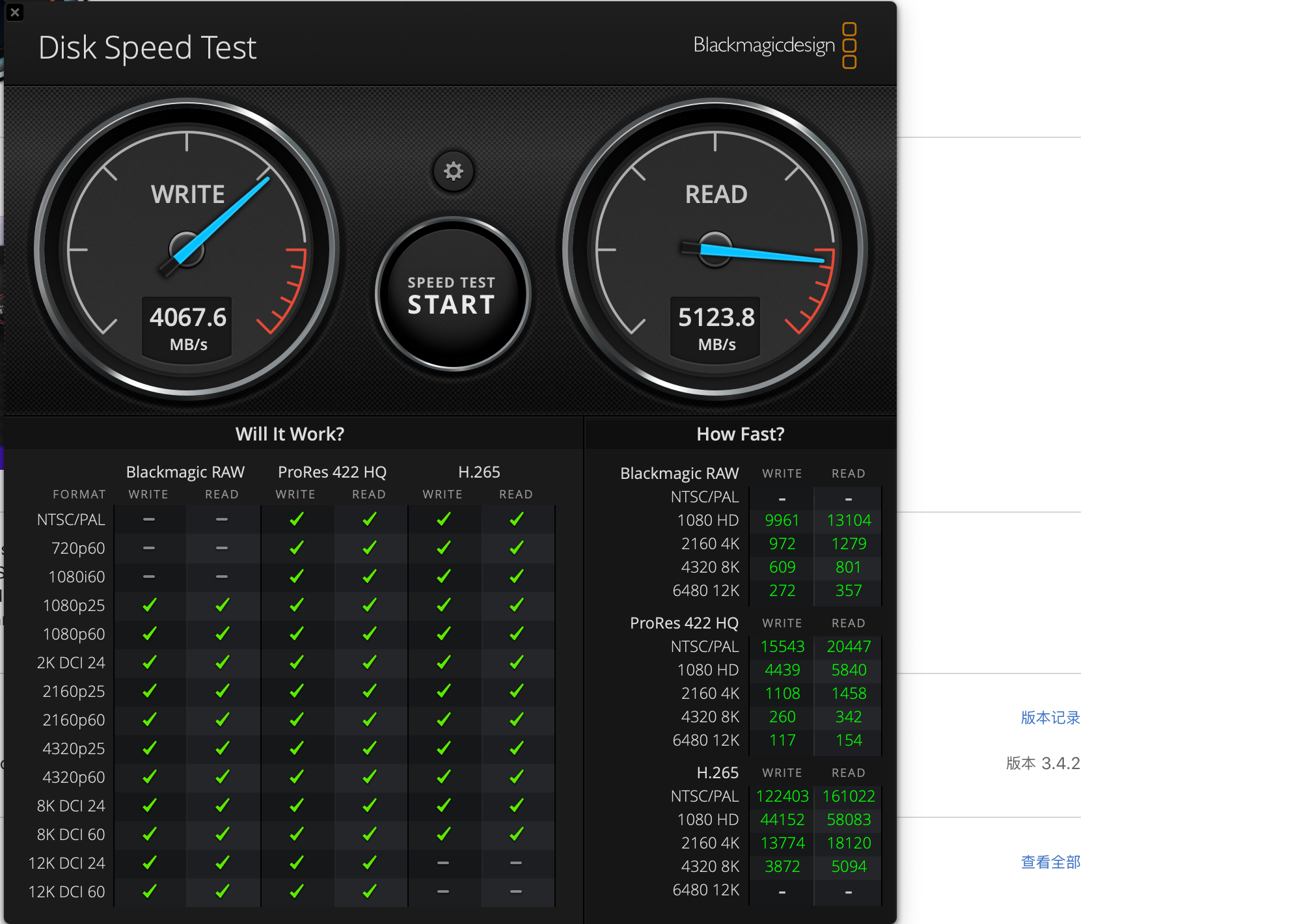Click ProRes NTSC/PAL read value 20447
The image size is (1308, 924).
[849, 647]
